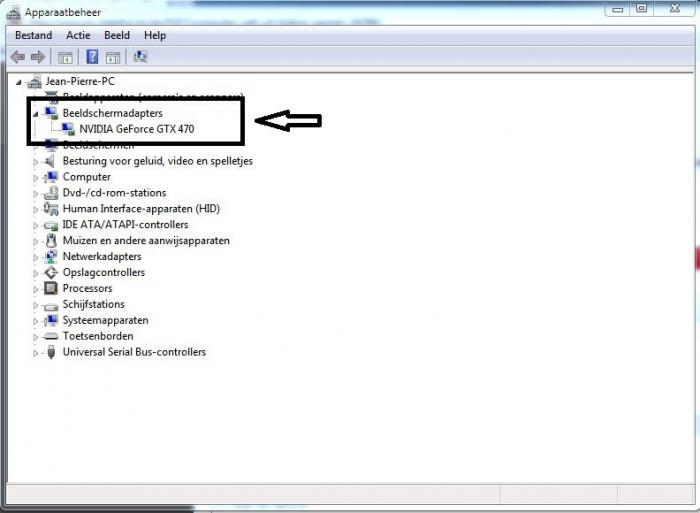This screenshot has width=700, height=513.
Task: Select 'Dvd-/cd-rom-stations' label
Action: pos(114,192)
